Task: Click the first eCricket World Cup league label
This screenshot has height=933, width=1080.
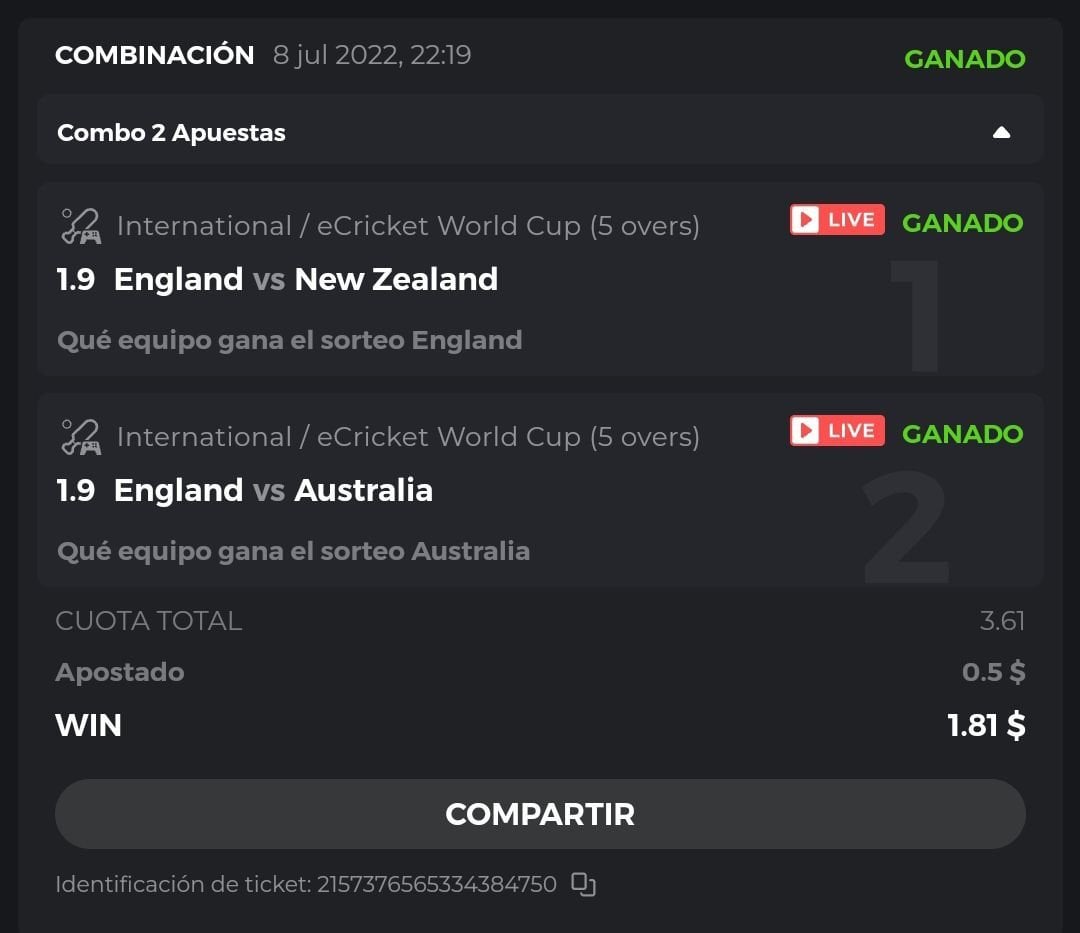Action: point(408,226)
